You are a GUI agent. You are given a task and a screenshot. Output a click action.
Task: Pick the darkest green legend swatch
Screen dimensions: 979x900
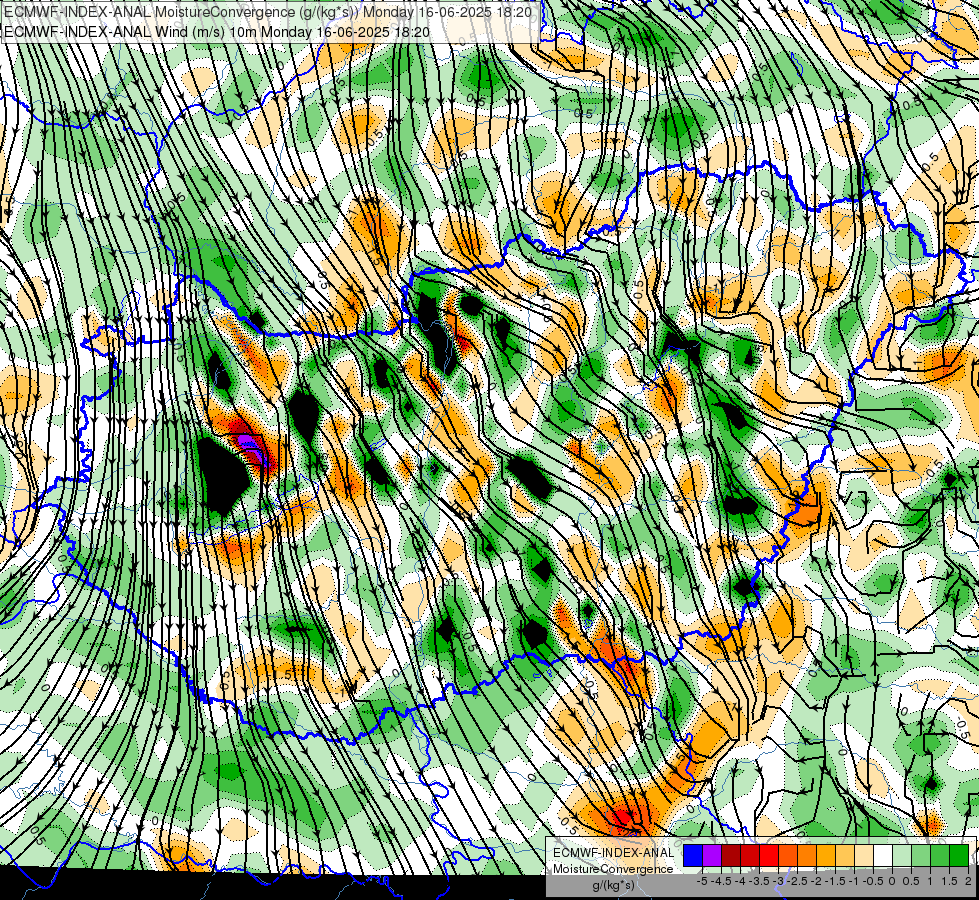coord(959,856)
